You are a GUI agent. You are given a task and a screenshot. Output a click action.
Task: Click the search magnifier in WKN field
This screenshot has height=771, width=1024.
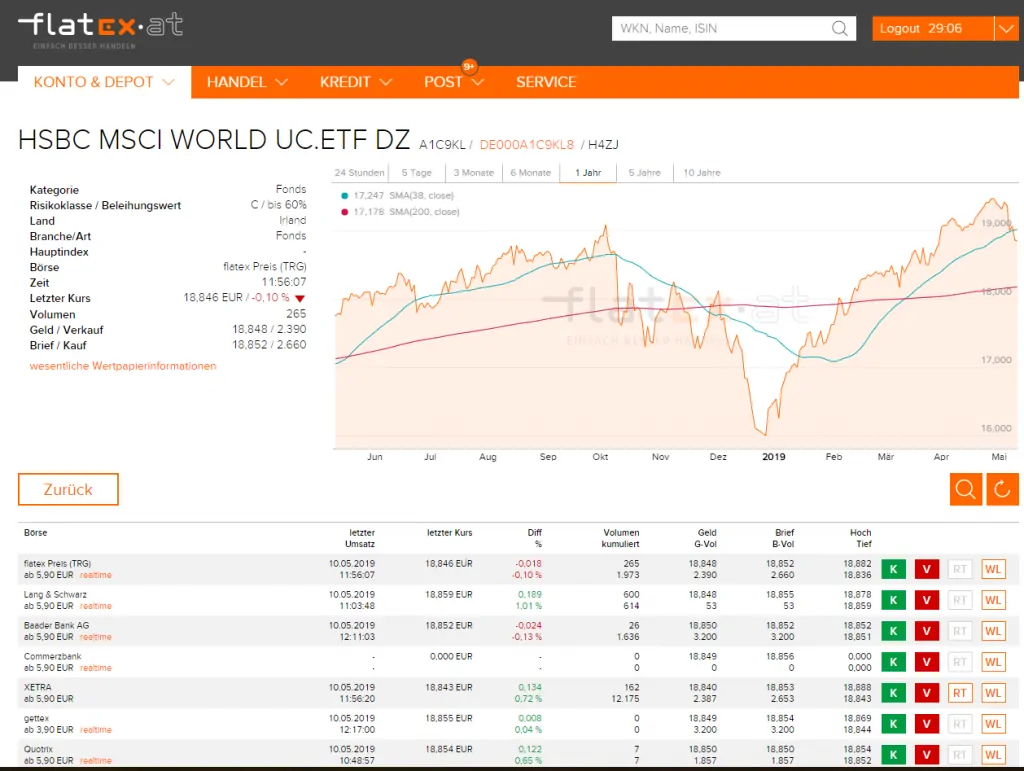840,29
